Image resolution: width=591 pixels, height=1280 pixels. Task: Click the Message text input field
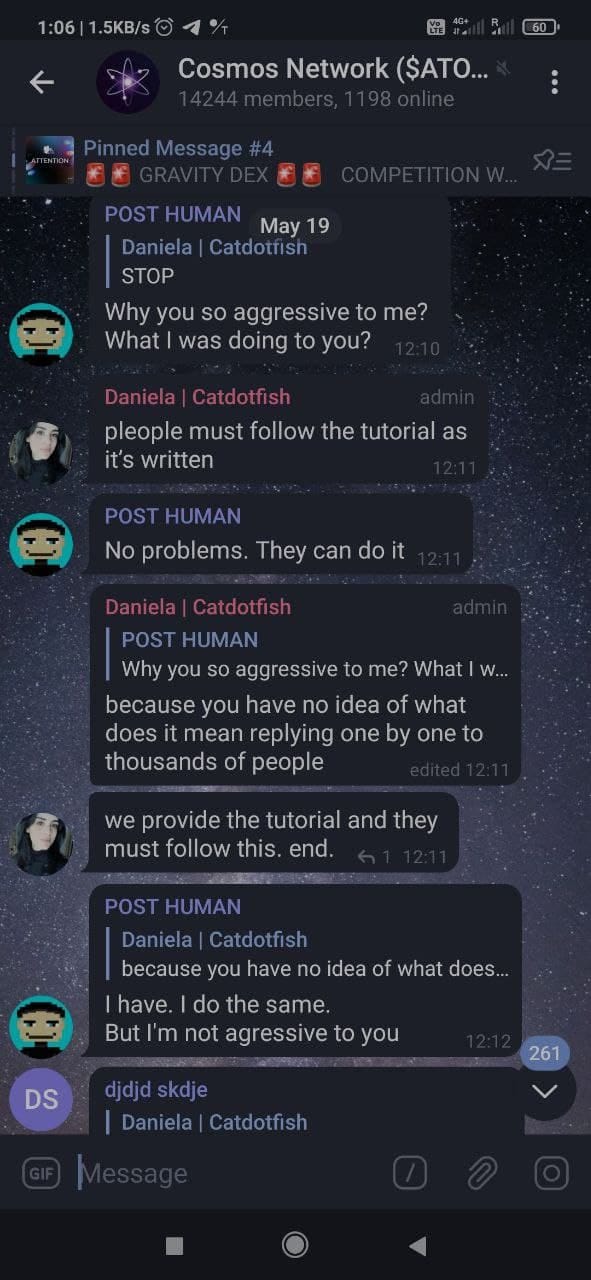(x=230, y=1173)
